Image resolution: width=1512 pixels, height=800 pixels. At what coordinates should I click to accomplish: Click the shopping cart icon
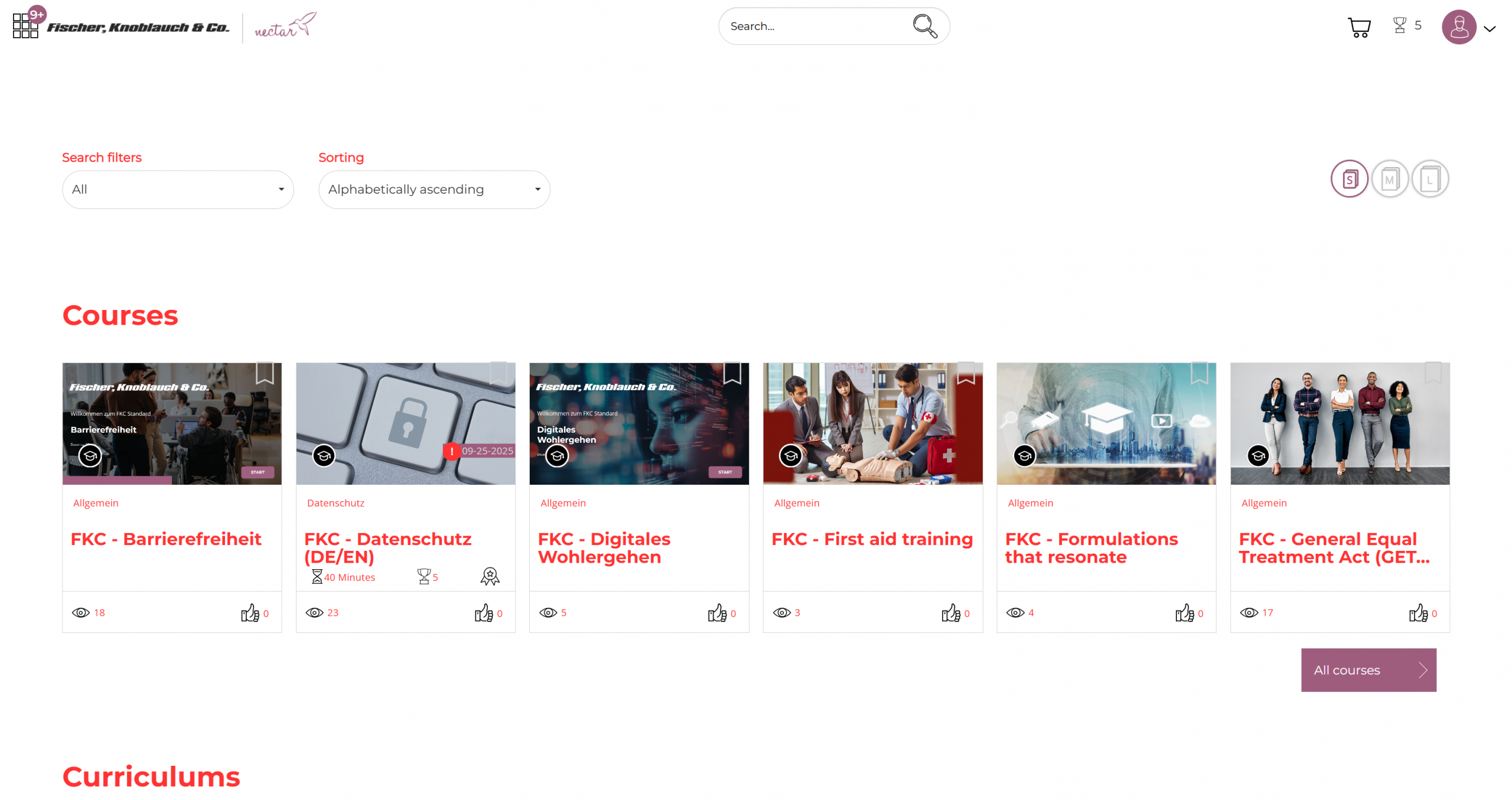(x=1358, y=27)
